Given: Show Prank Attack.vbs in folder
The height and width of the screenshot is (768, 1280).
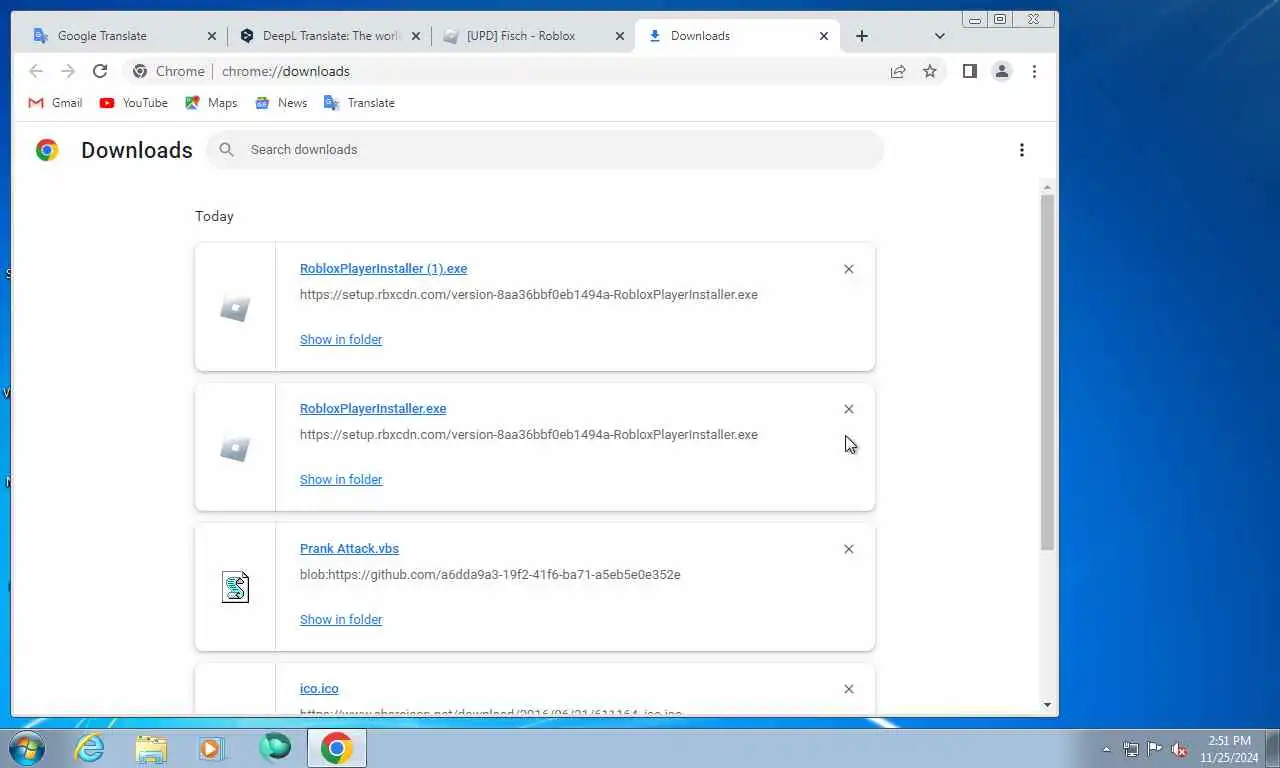Looking at the screenshot, I should pyautogui.click(x=341, y=620).
